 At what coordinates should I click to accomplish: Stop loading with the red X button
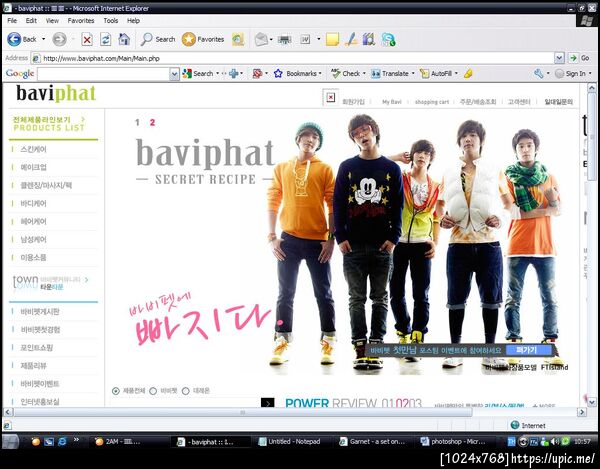click(x=87, y=39)
